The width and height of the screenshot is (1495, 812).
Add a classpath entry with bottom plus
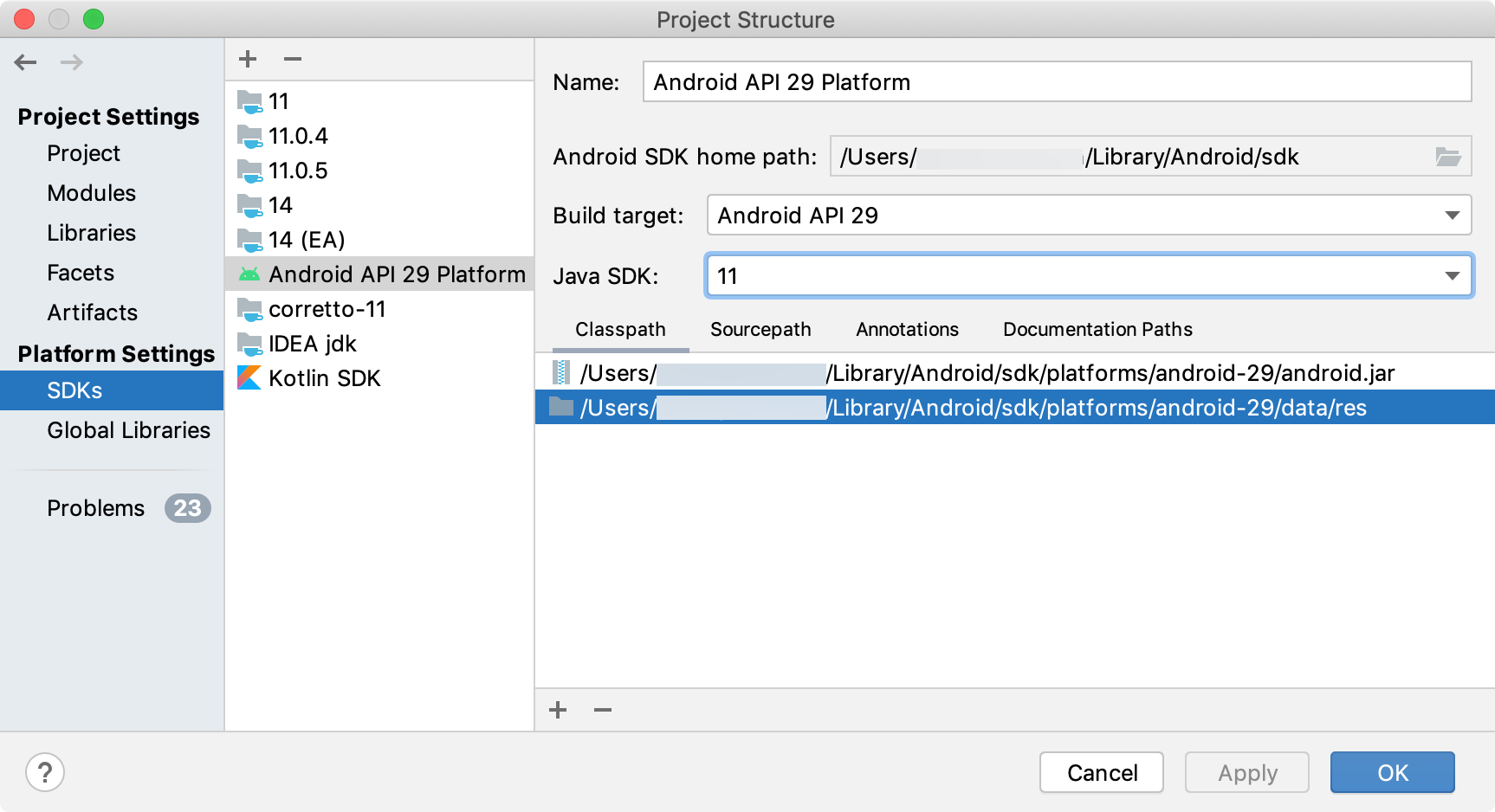tap(558, 710)
